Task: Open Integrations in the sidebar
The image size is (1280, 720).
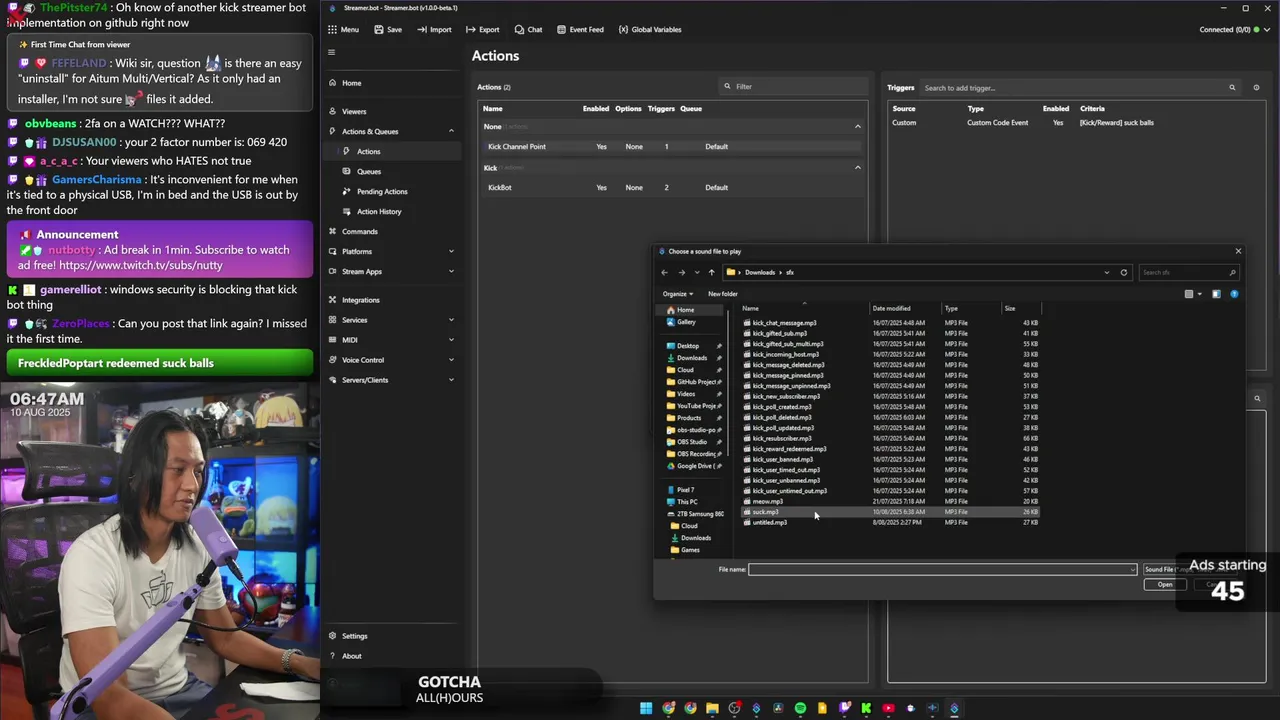Action: (392, 300)
